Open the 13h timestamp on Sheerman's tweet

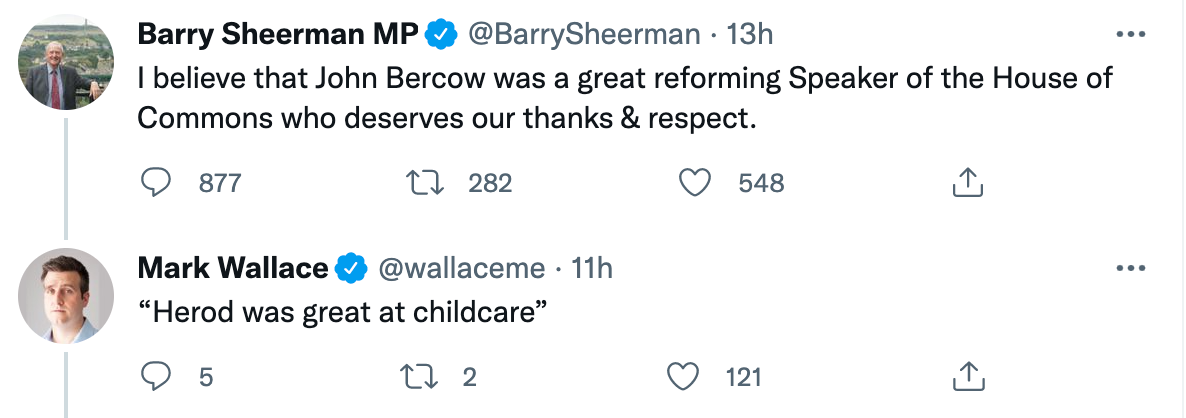tap(750, 34)
